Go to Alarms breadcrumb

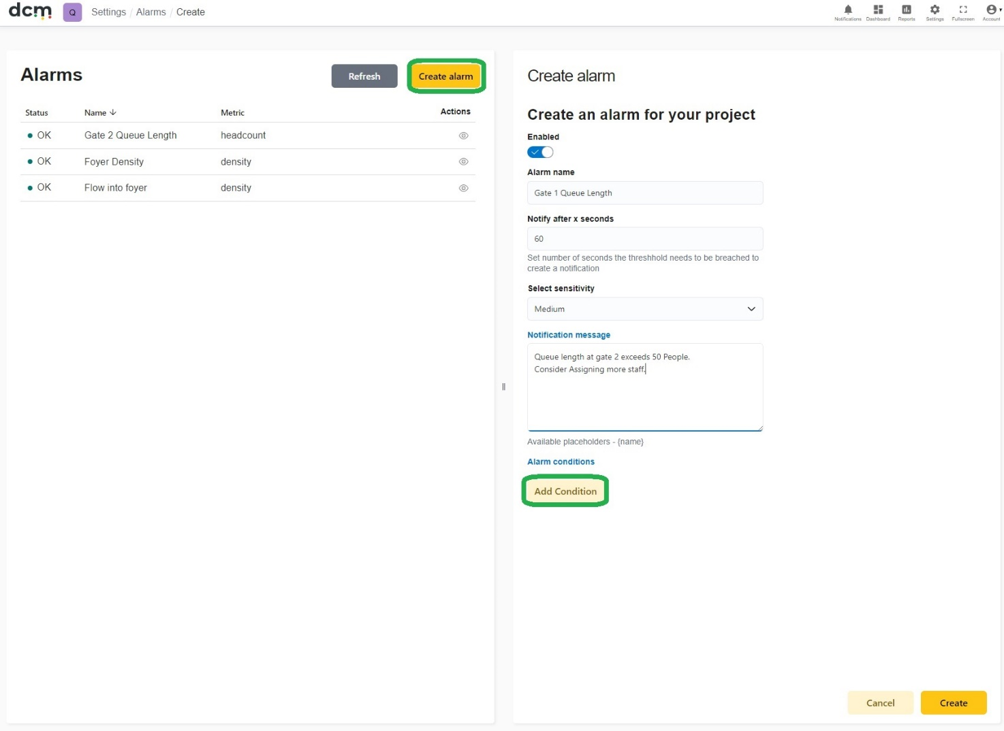pyautogui.click(x=150, y=12)
